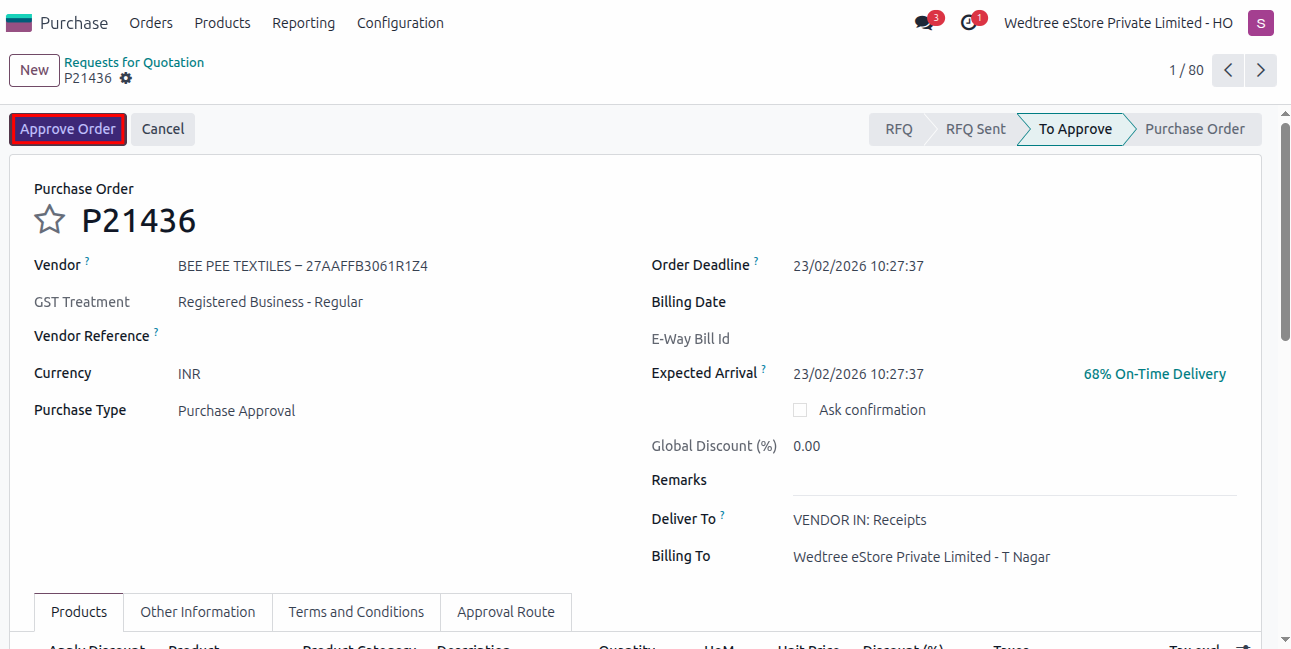The image size is (1291, 649).
Task: Click the Approve Order button
Action: [x=68, y=129]
